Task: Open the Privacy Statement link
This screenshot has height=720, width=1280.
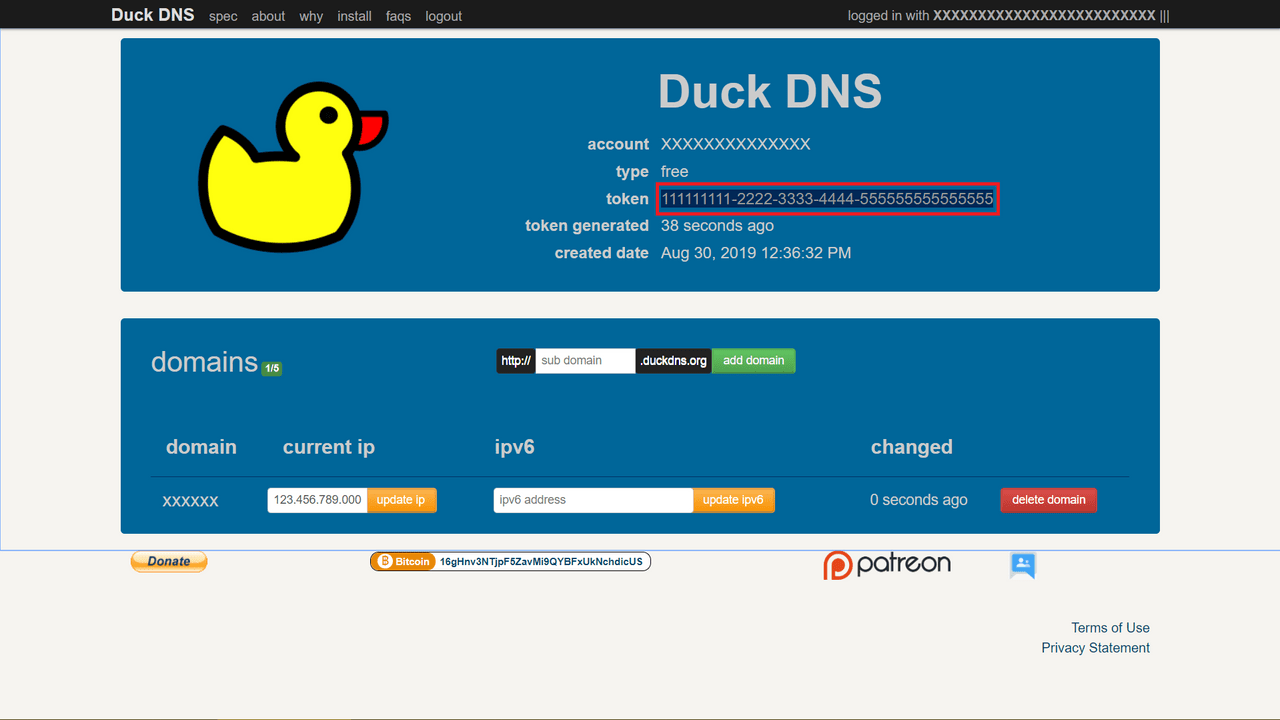Action: tap(1095, 648)
